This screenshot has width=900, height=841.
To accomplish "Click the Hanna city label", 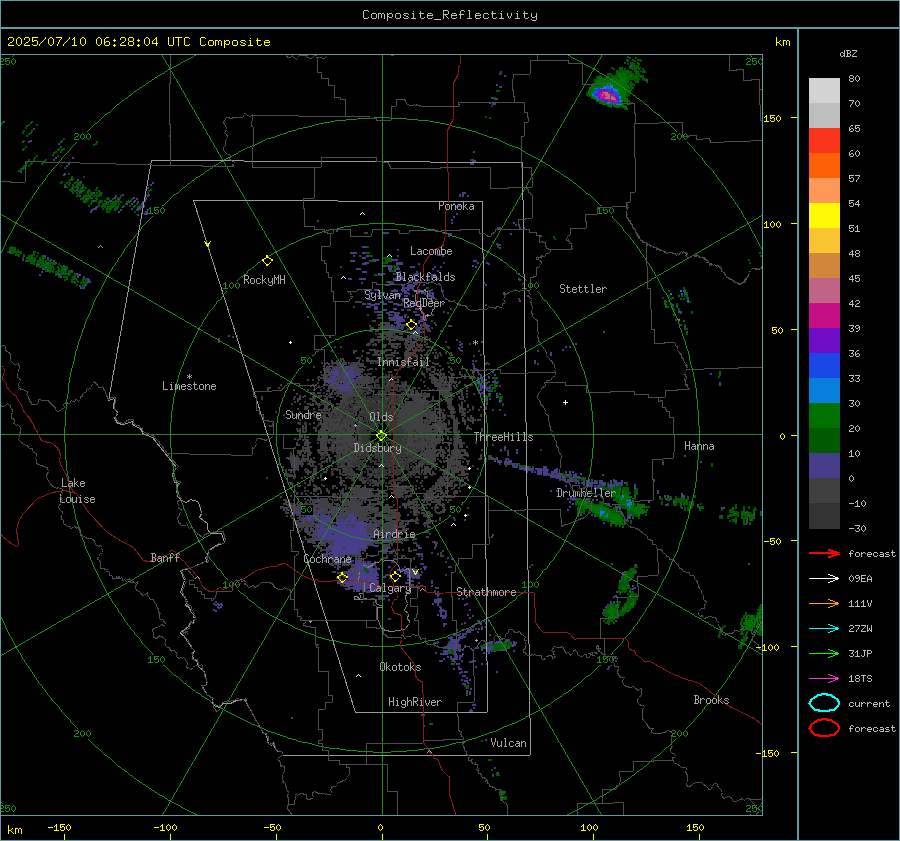I will 699,446.
